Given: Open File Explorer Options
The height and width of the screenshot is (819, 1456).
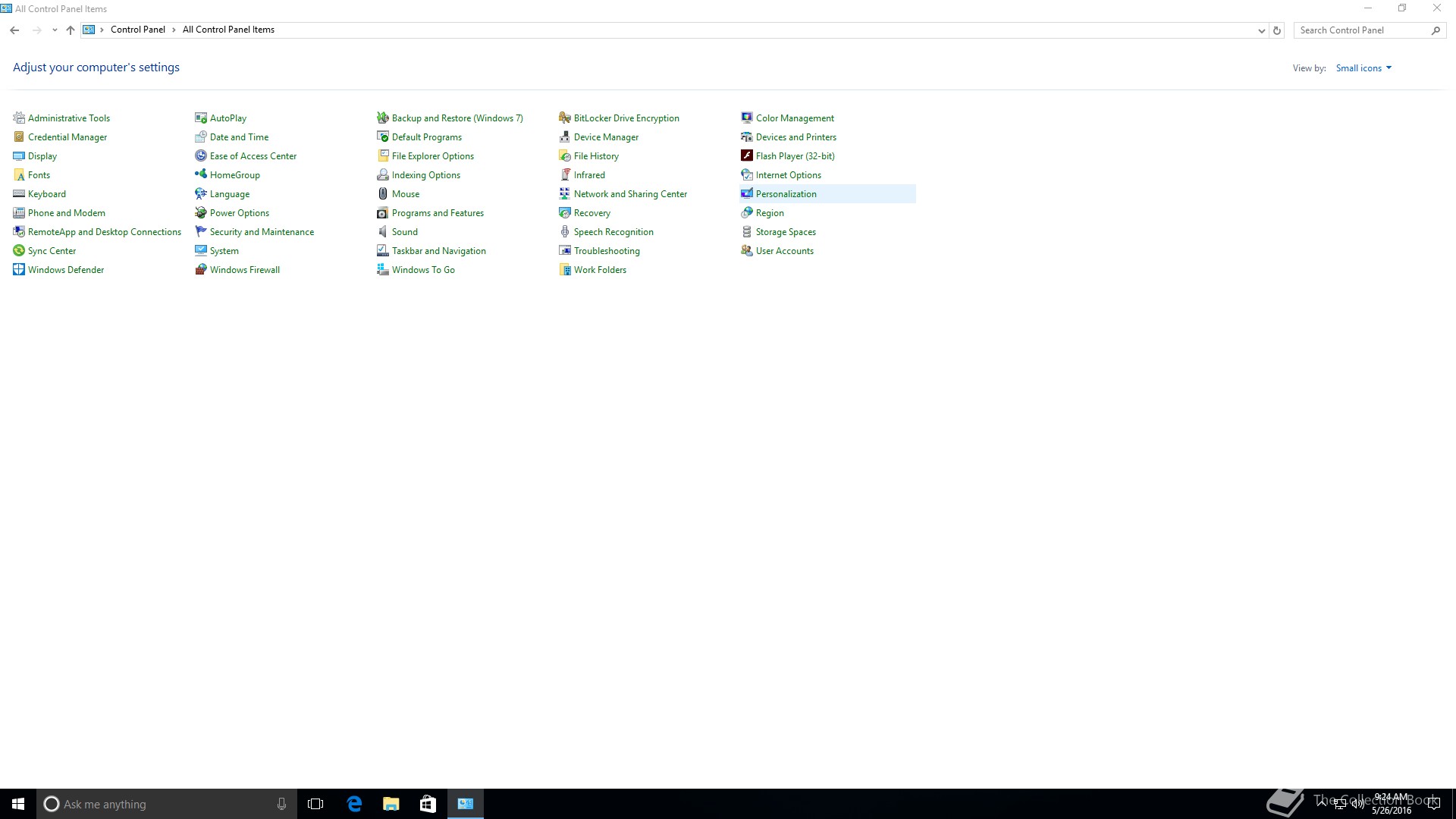Looking at the screenshot, I should click(433, 156).
